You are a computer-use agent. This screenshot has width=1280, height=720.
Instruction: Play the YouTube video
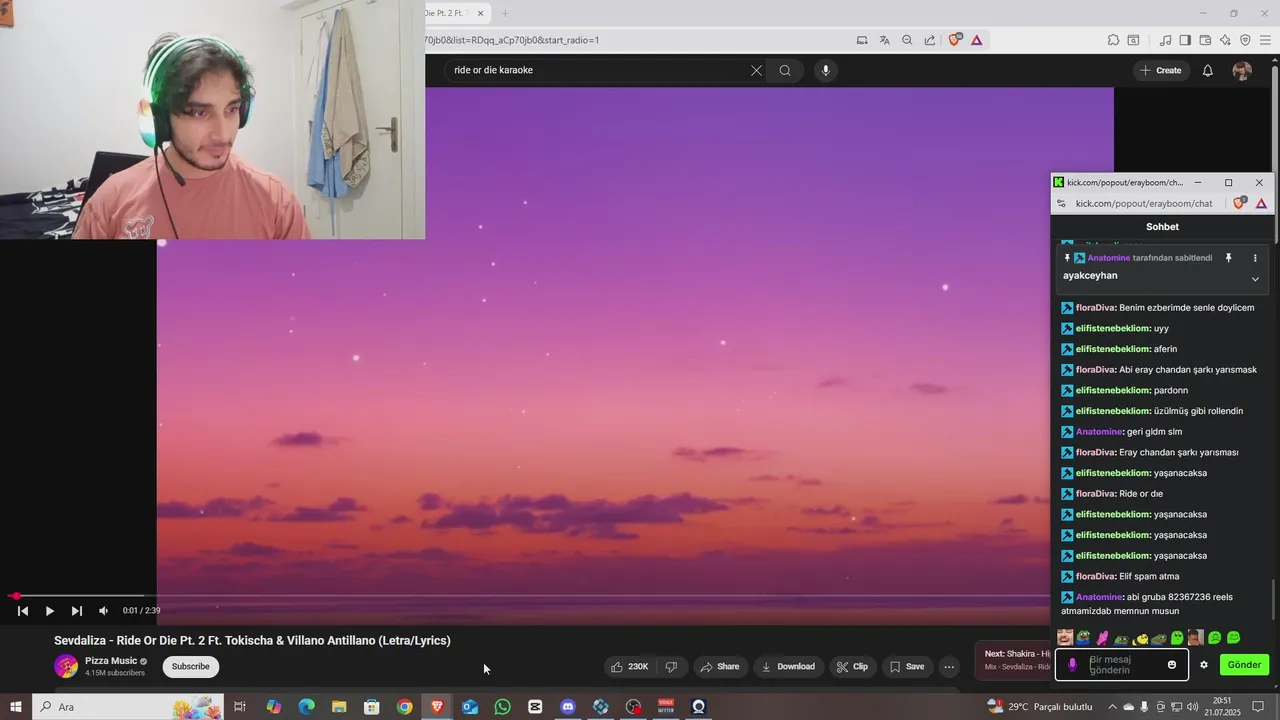[50, 610]
